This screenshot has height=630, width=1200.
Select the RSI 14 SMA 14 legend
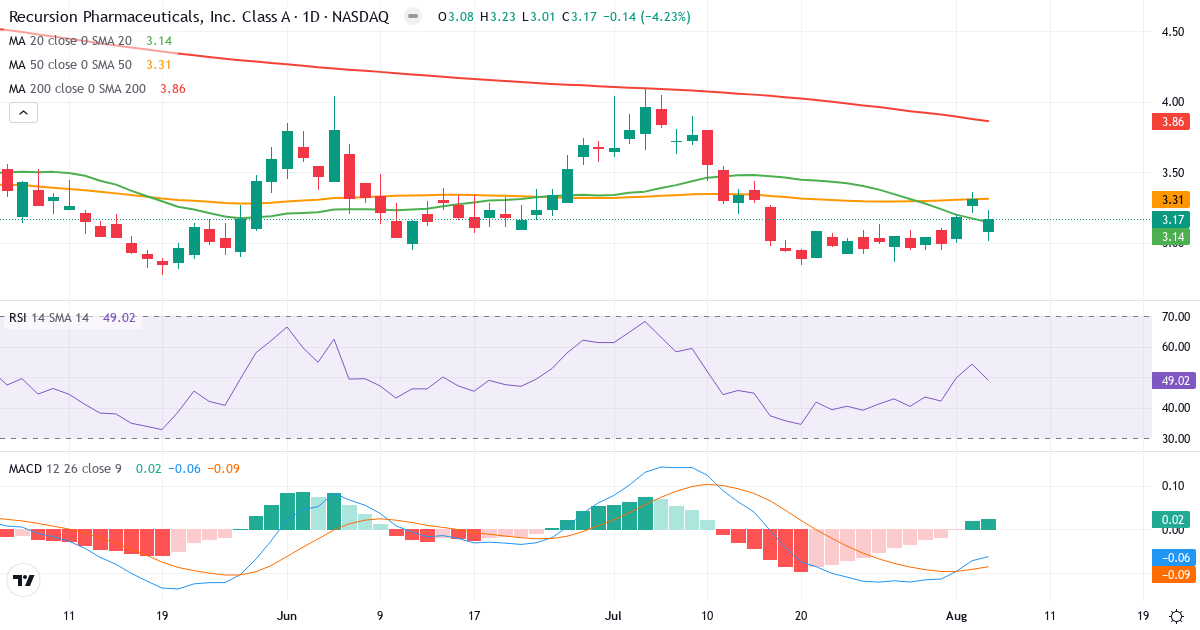pyautogui.click(x=49, y=318)
